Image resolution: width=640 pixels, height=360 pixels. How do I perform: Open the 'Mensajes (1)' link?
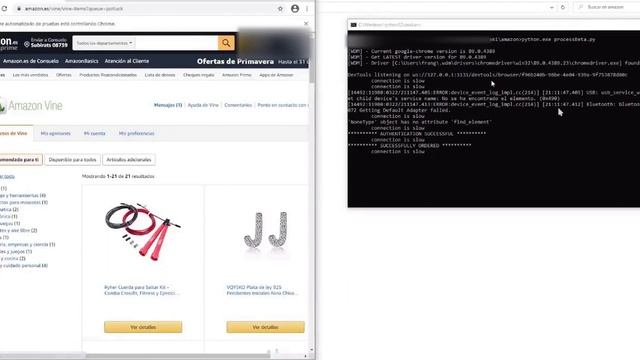[x=168, y=105]
